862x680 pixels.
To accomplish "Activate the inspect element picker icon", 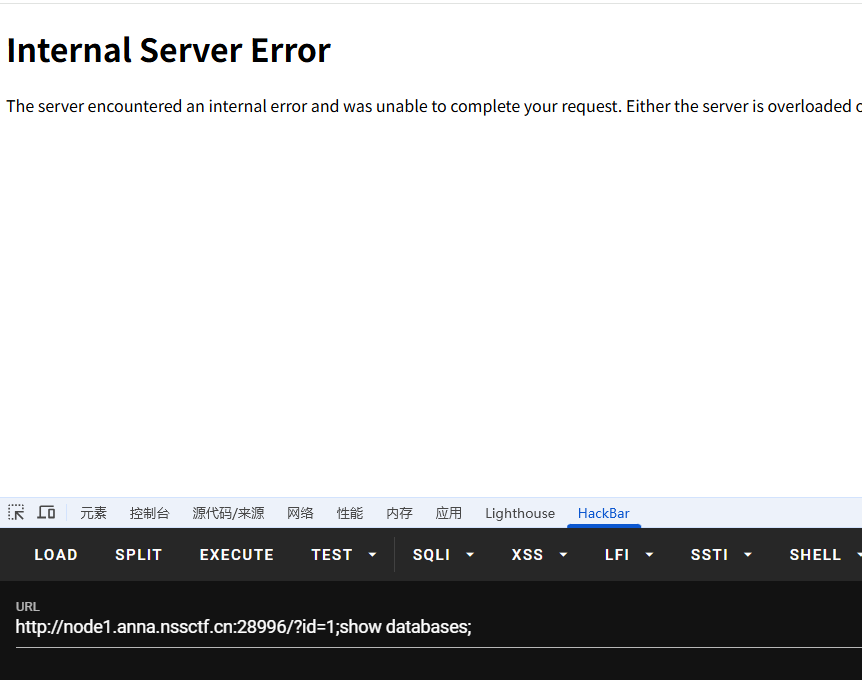I will tap(16, 512).
